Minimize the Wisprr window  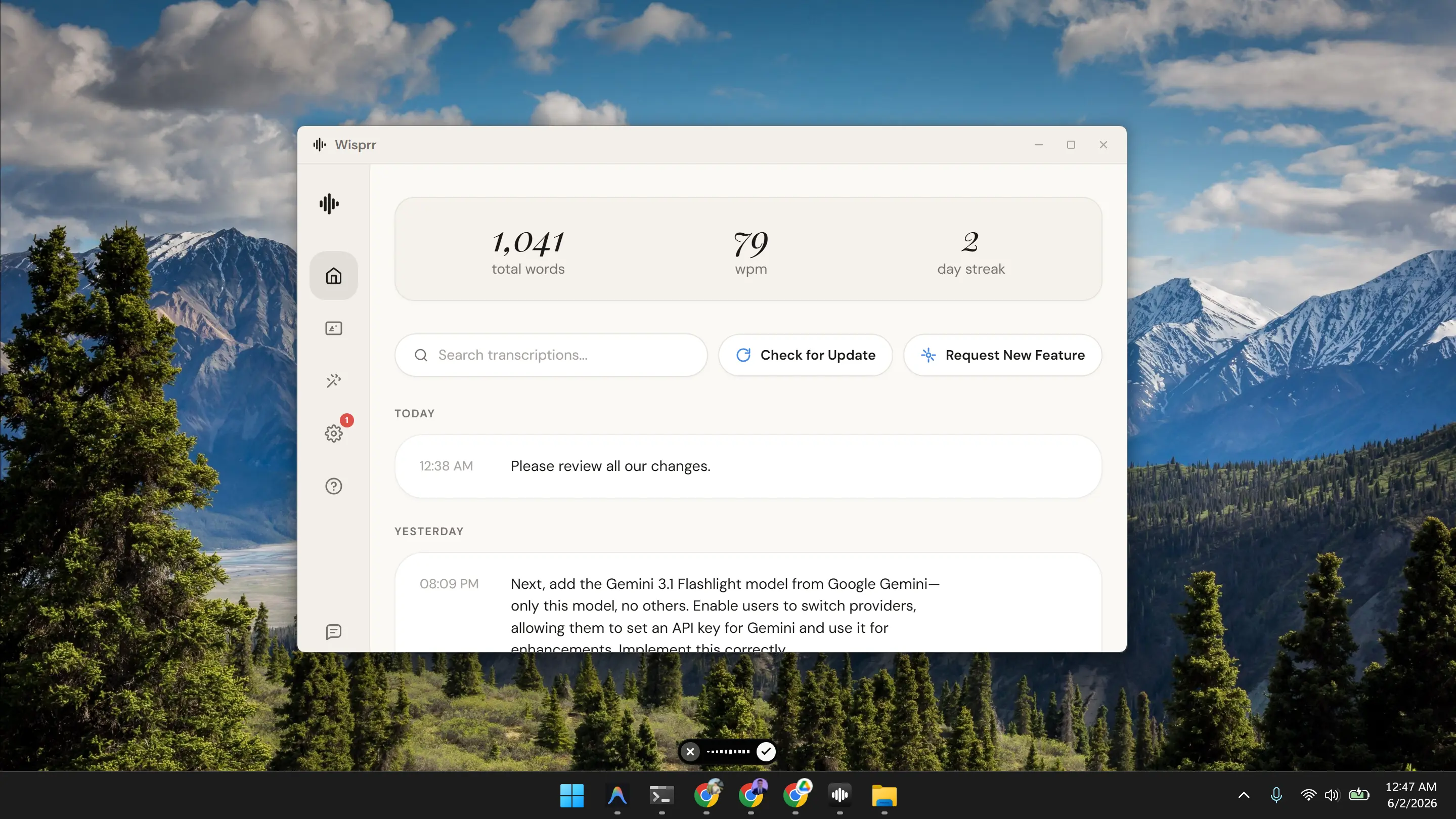click(x=1039, y=145)
